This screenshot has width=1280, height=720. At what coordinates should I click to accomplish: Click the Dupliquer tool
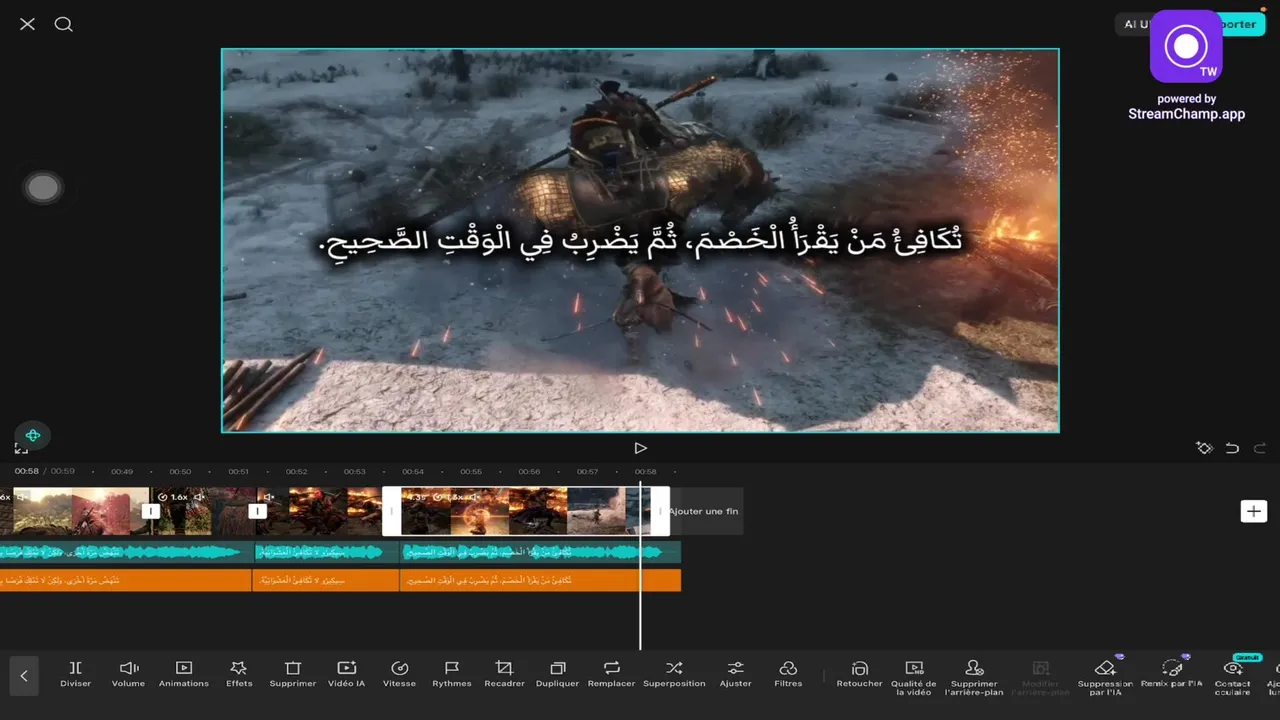tap(557, 674)
